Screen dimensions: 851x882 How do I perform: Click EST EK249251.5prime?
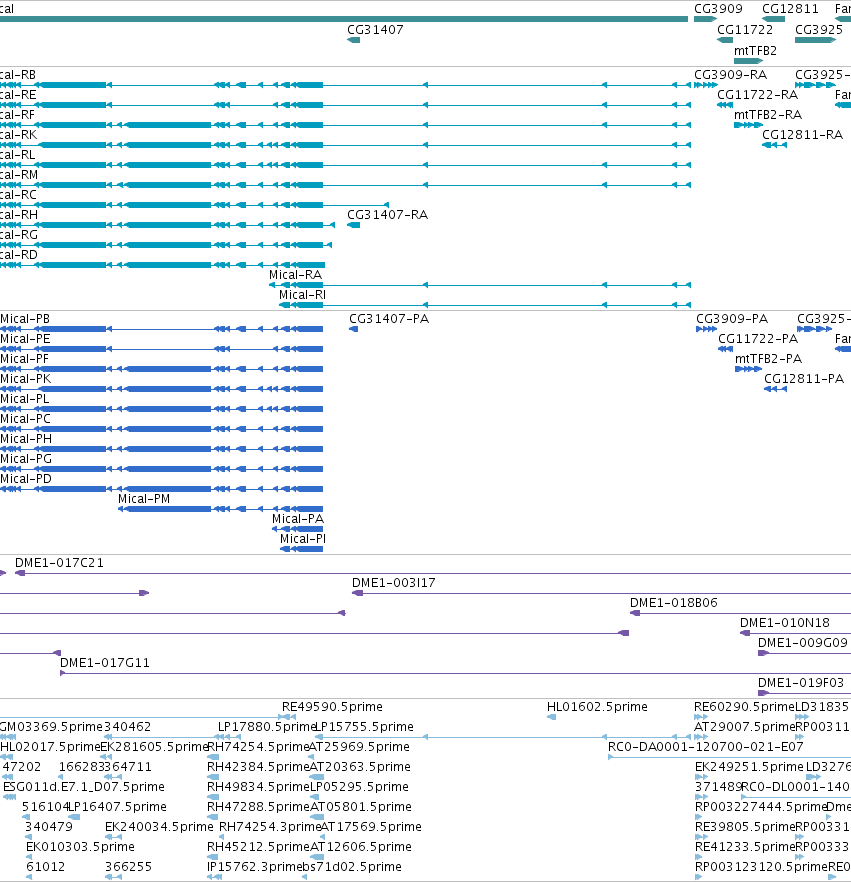pos(749,767)
